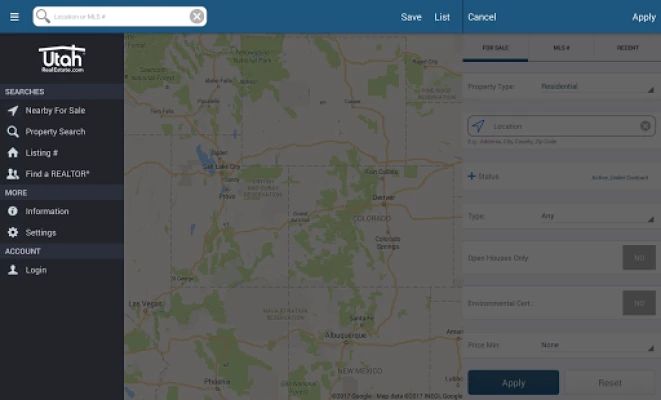Toggle Open Houses Only switch
The width and height of the screenshot is (661, 400).
[639, 258]
